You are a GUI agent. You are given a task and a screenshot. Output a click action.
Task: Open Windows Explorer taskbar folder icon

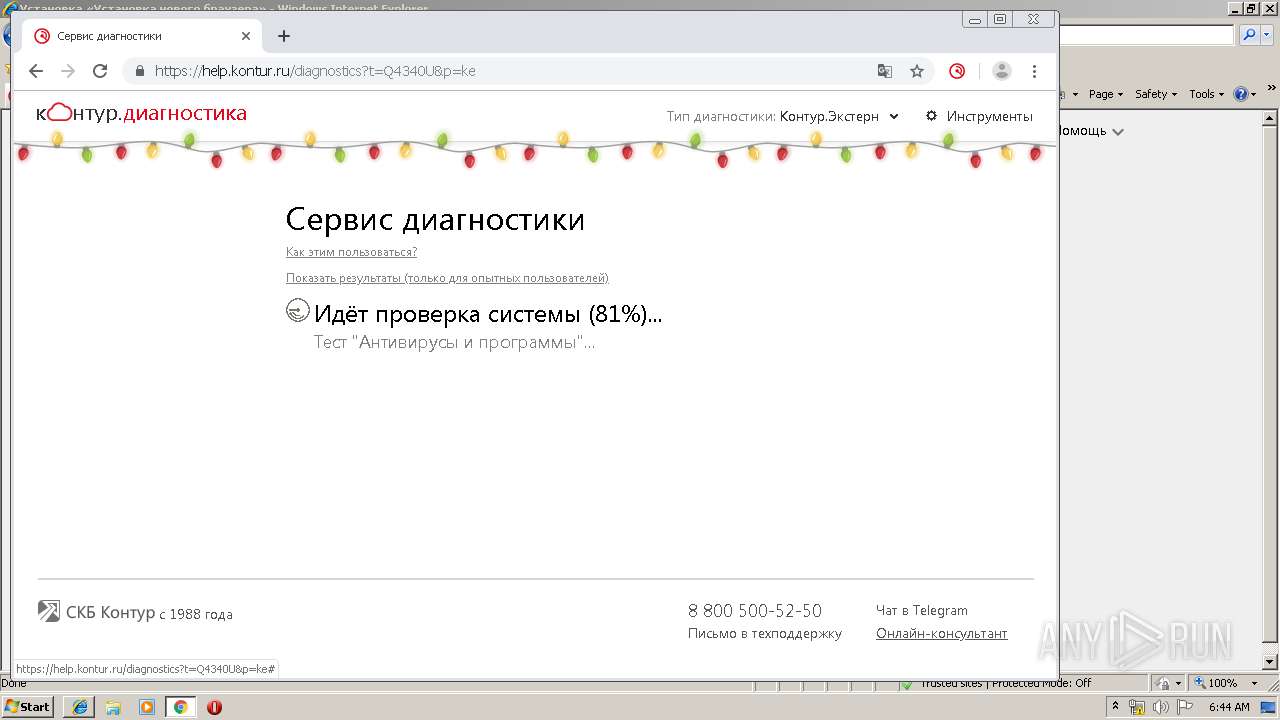113,706
